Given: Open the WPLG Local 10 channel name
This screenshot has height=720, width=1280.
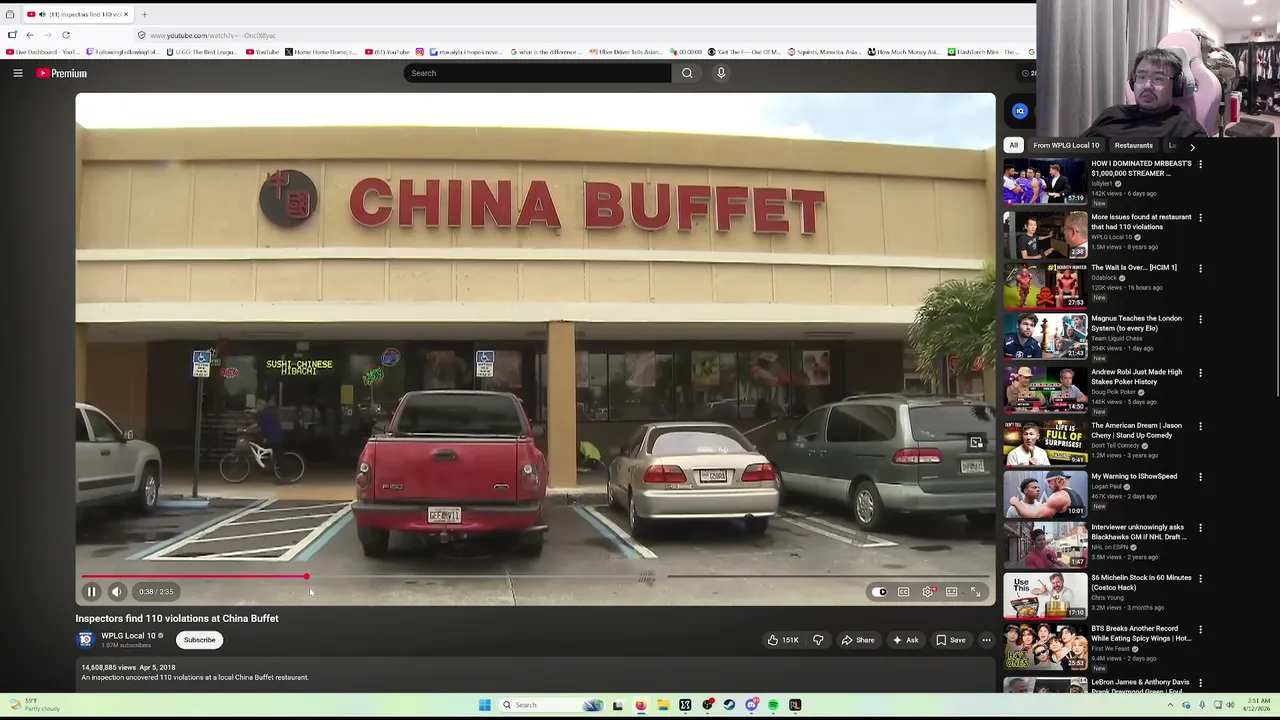Looking at the screenshot, I should 128,636.
